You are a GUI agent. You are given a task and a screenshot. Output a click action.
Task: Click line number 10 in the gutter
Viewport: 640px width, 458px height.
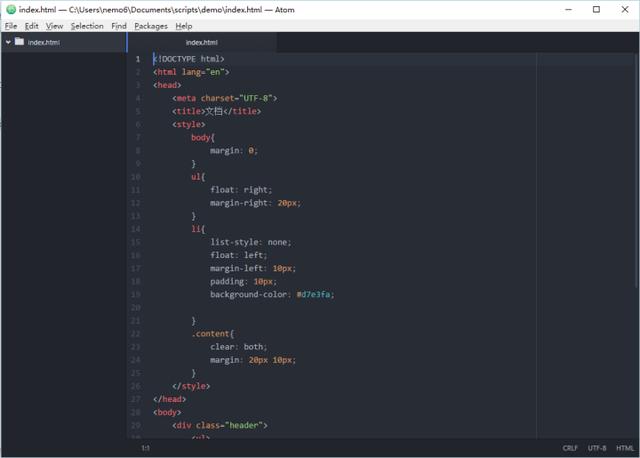point(136,177)
